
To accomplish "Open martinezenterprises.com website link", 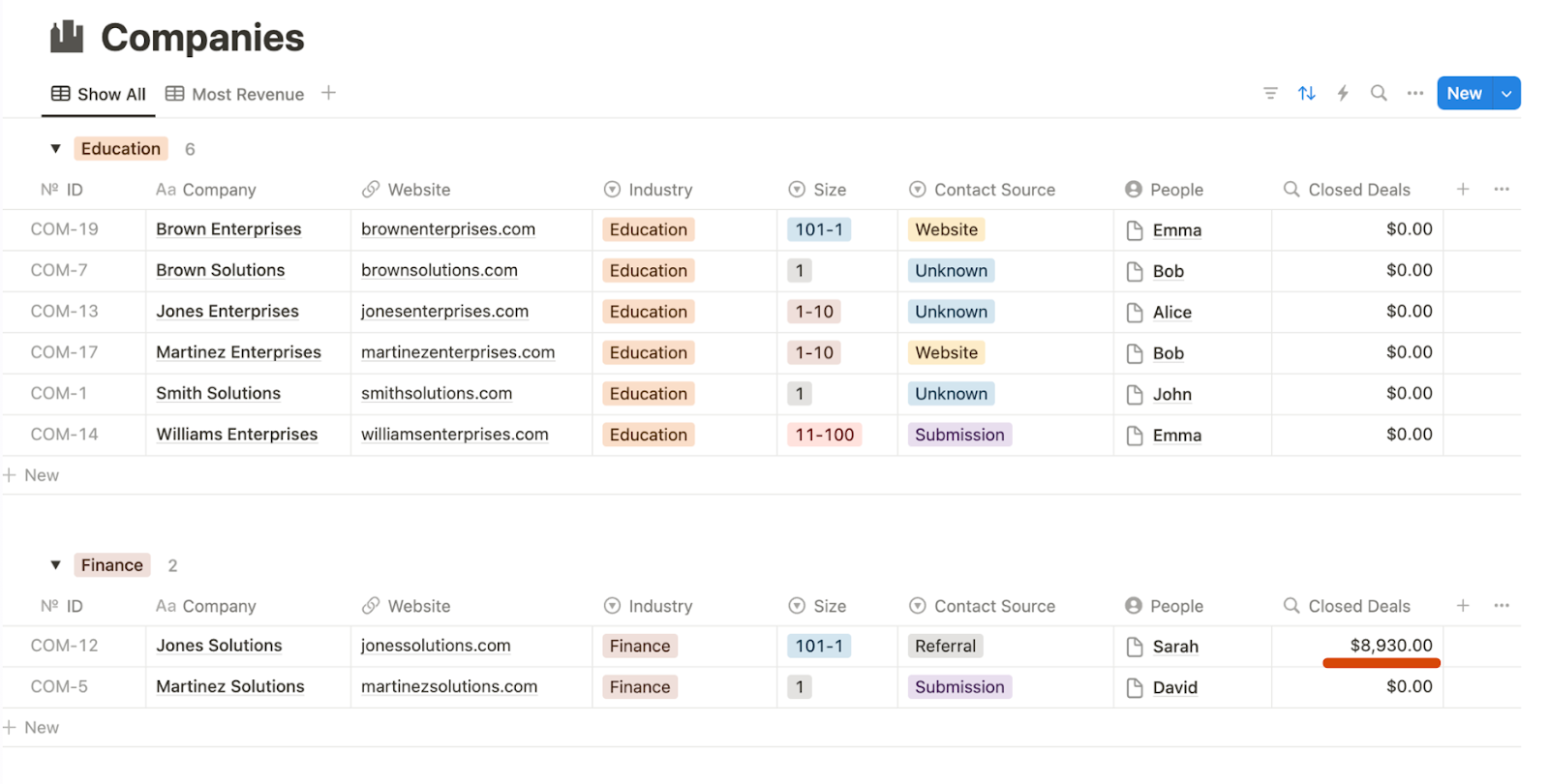I will 458,352.
